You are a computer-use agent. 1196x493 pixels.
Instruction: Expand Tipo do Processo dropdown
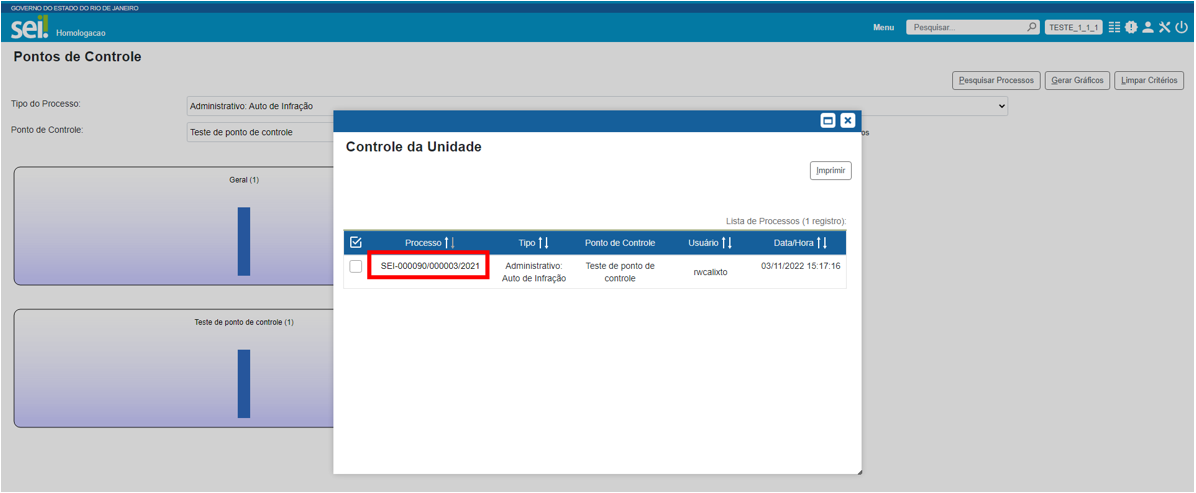click(1000, 106)
